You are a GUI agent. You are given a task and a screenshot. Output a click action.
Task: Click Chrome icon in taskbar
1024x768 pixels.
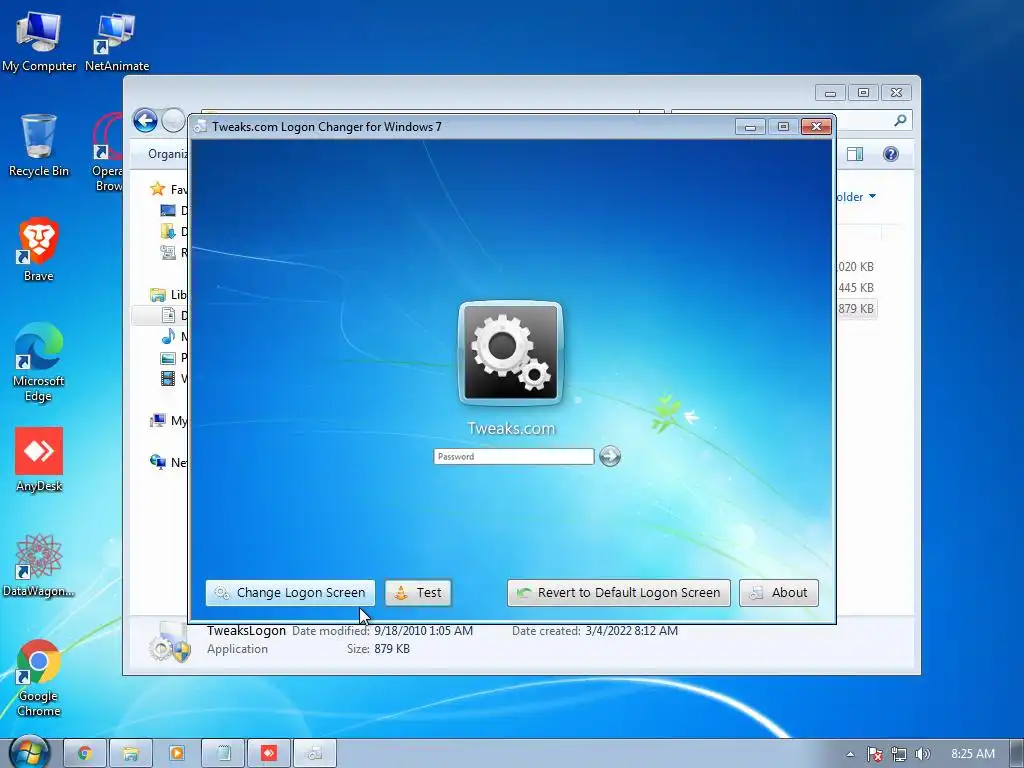[85, 753]
